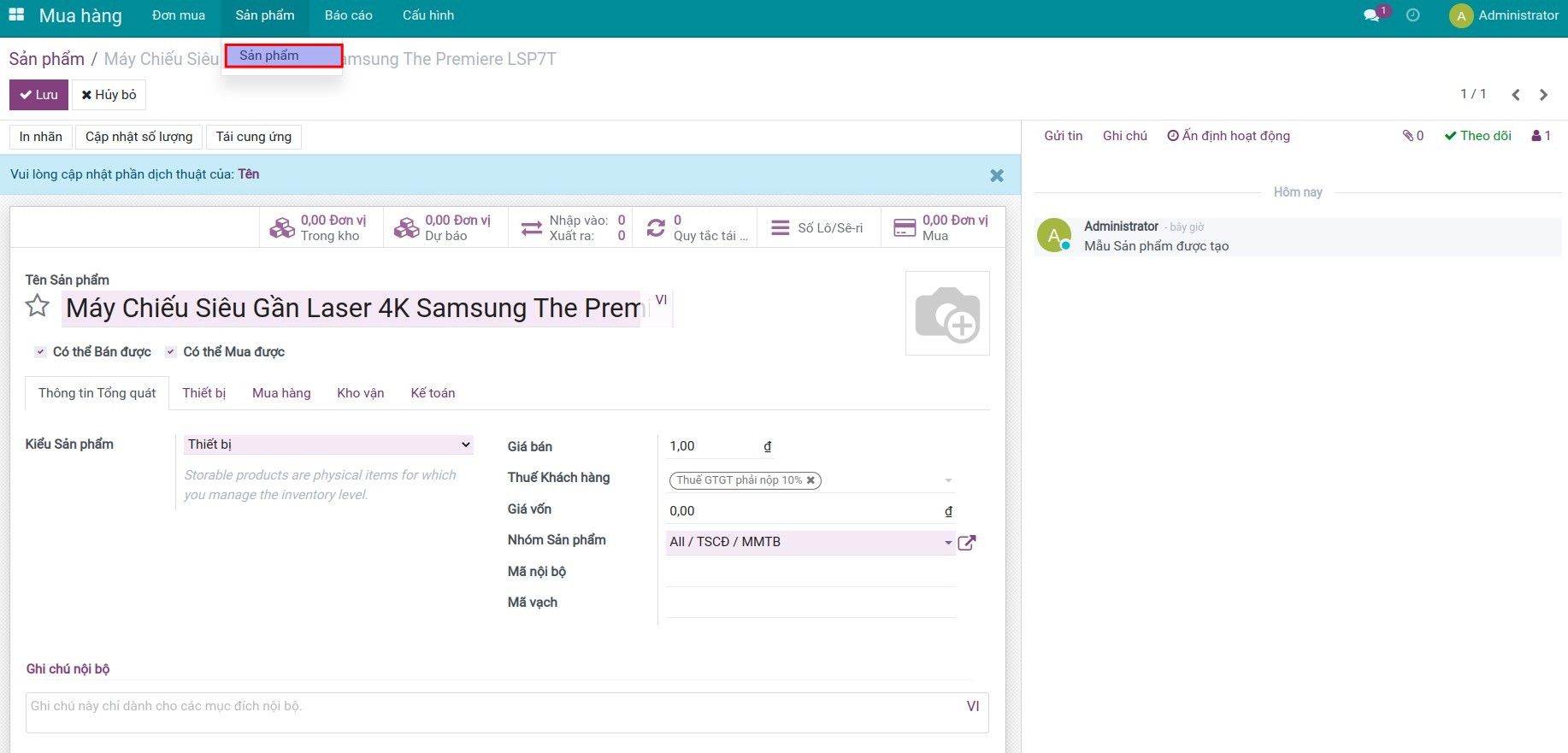The image size is (1568, 753).
Task: Go to previous record arrow
Action: (x=1516, y=95)
